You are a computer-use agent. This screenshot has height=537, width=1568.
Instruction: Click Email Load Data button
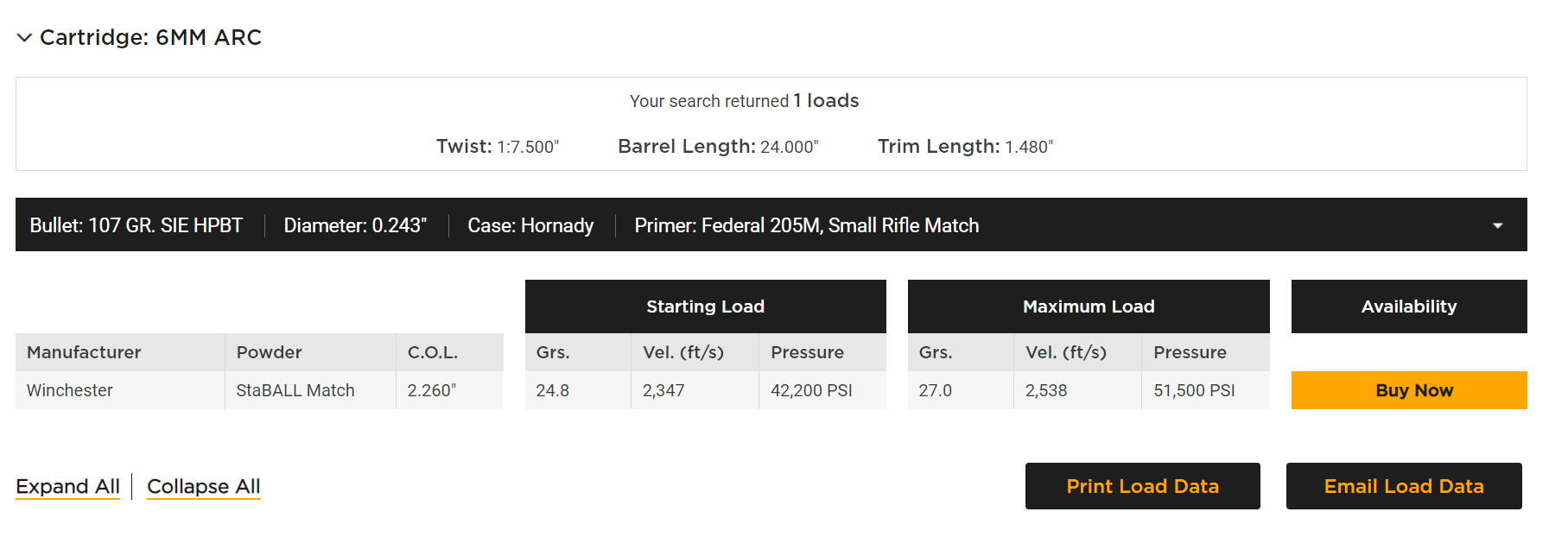click(1404, 486)
